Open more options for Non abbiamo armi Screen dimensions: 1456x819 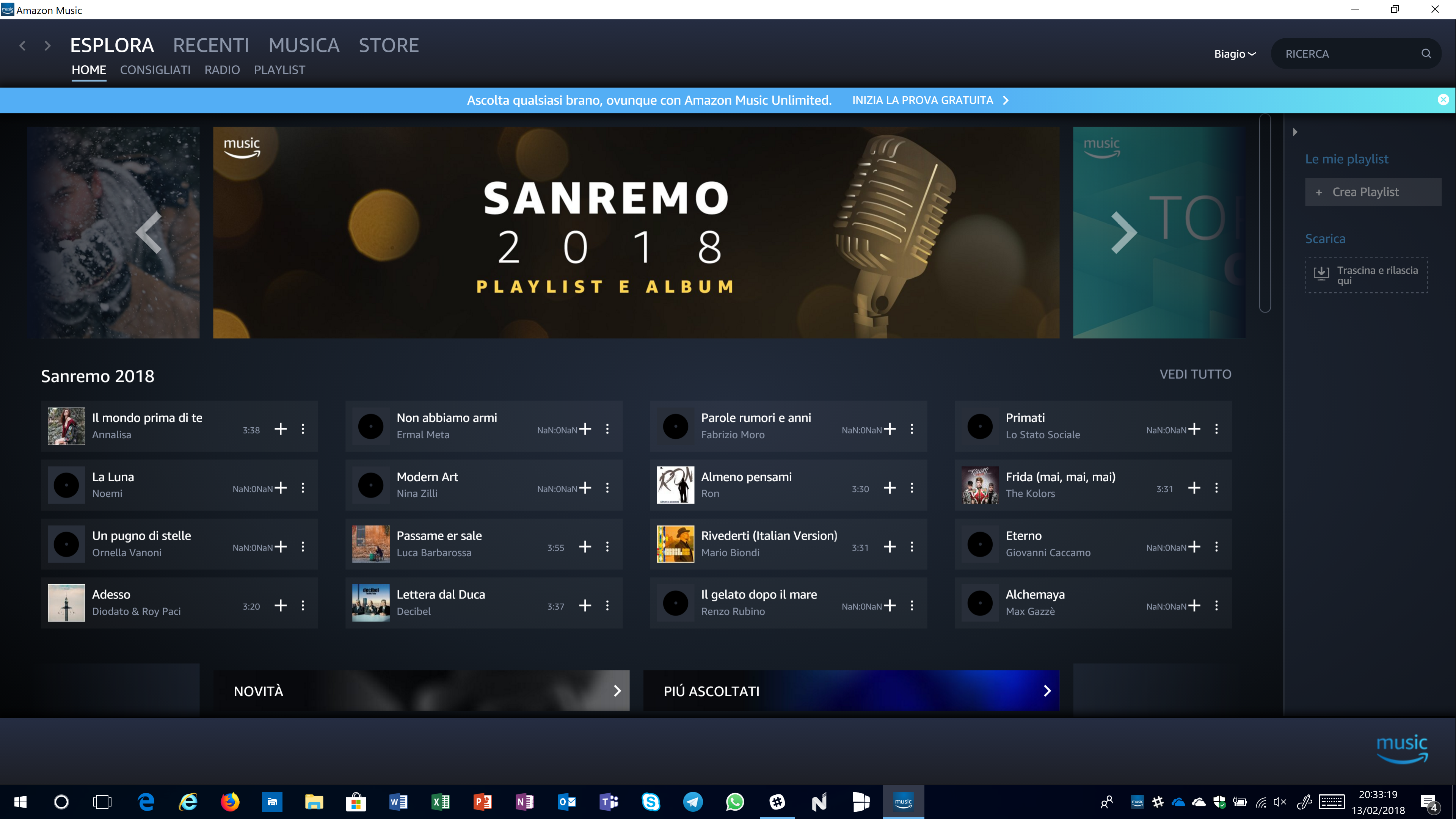click(607, 429)
